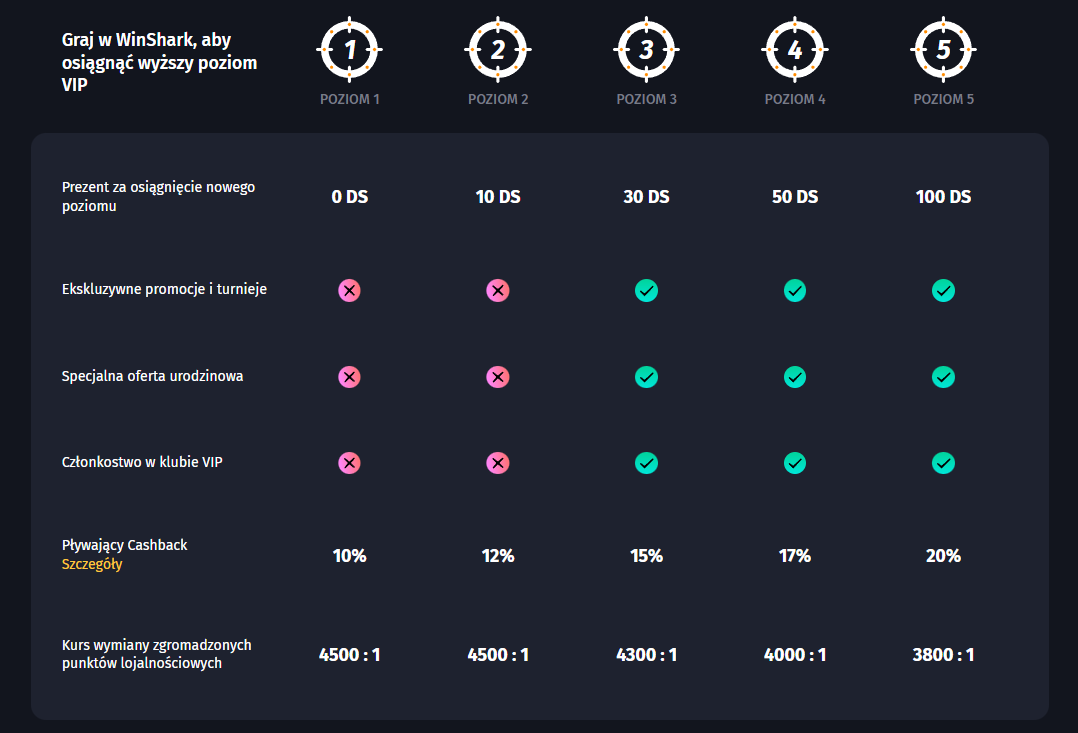
Task: Select the POZIOM 5 label
Action: point(943,99)
